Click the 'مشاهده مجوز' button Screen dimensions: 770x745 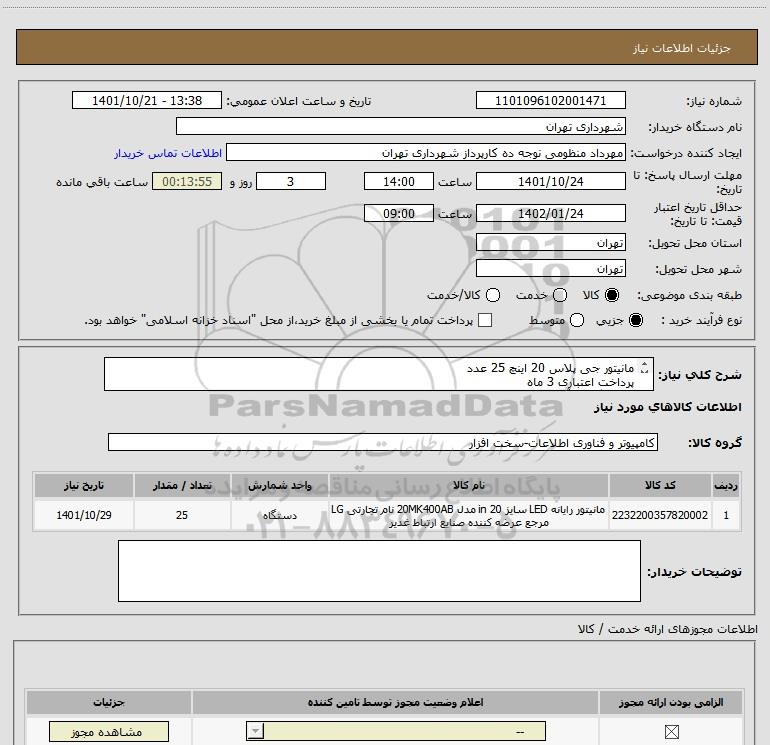109,732
